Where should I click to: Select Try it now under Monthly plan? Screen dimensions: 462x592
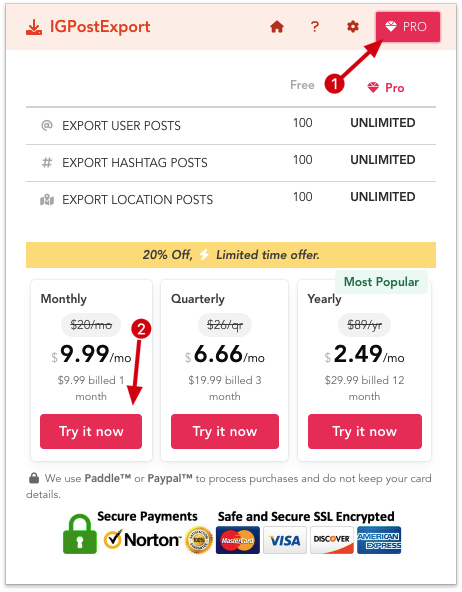pos(91,432)
